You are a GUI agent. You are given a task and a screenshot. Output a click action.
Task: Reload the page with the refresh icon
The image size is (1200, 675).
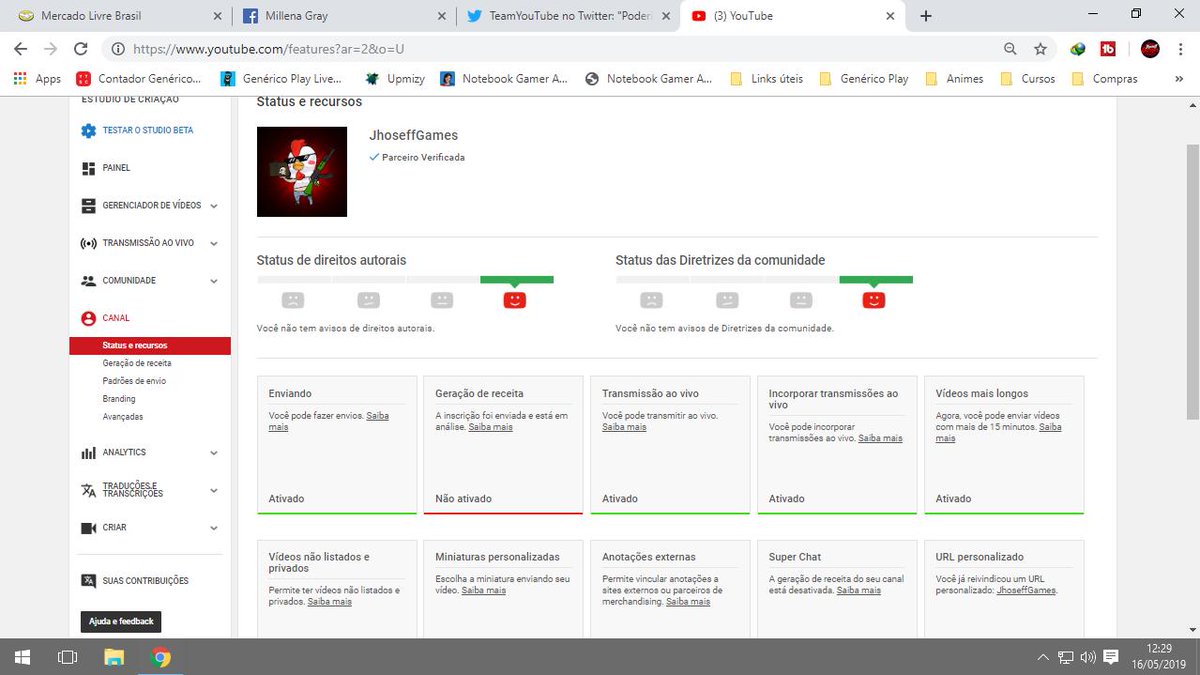(x=81, y=48)
